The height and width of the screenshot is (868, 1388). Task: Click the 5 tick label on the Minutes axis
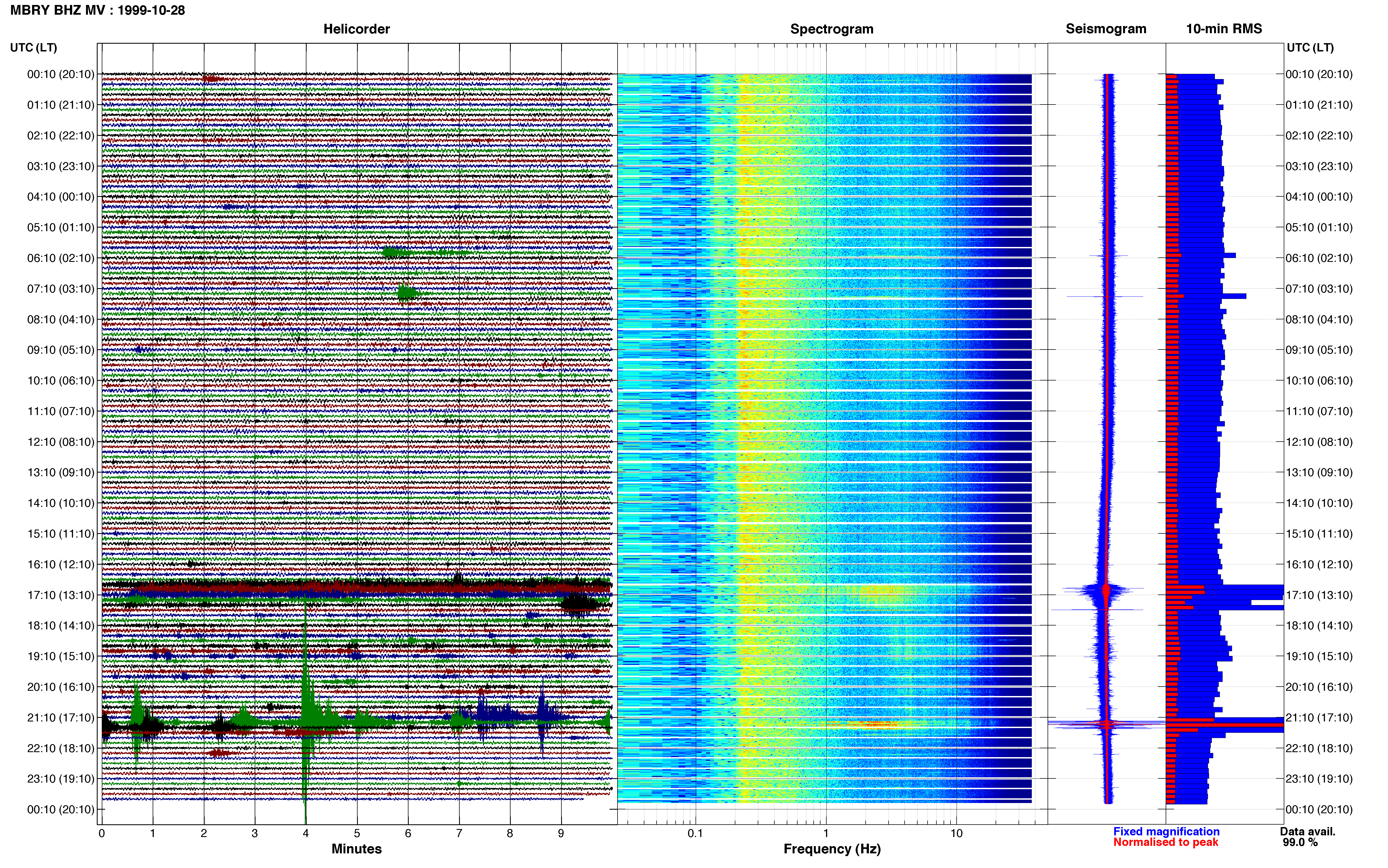(357, 833)
